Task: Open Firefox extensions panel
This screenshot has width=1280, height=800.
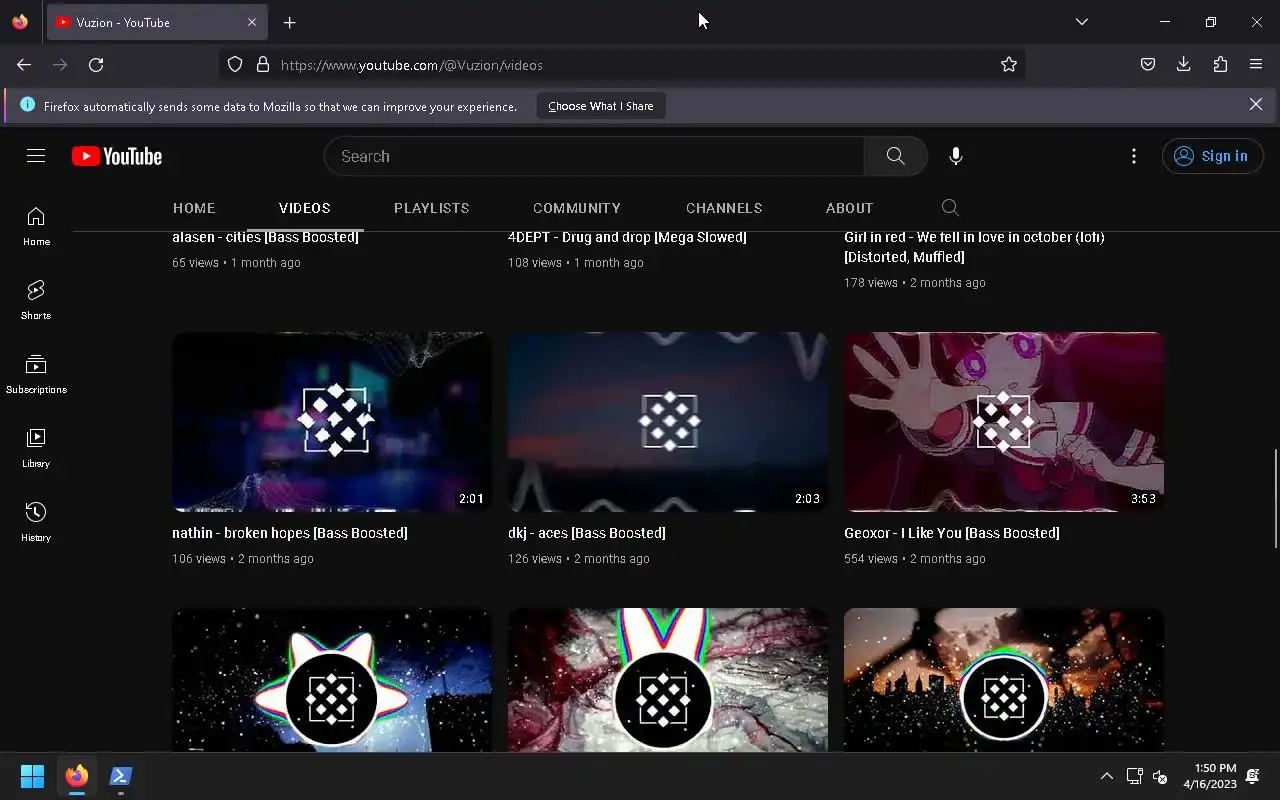Action: [1220, 65]
